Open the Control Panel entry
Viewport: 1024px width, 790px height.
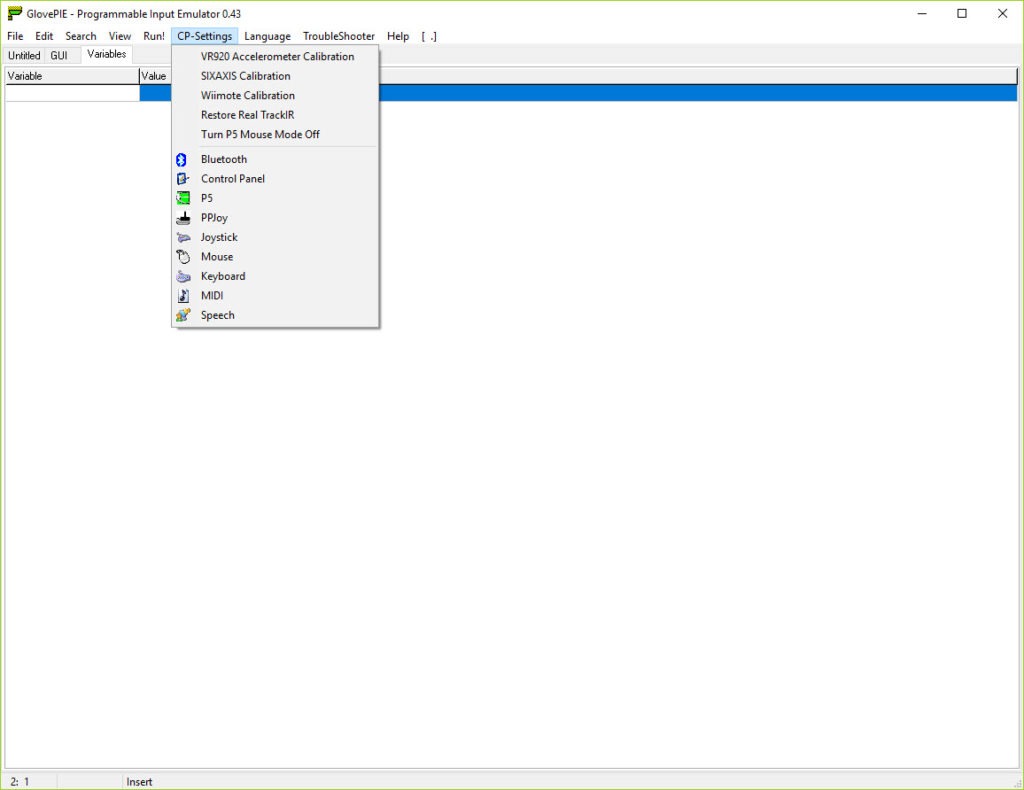275,179
